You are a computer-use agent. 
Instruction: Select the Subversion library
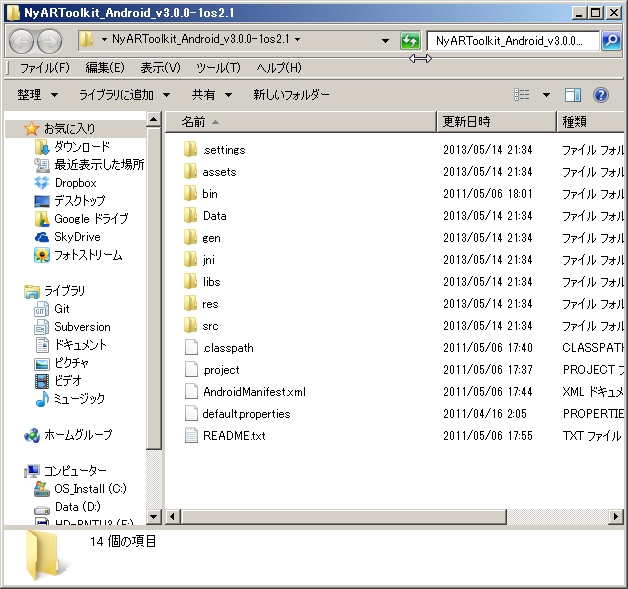tap(72, 327)
